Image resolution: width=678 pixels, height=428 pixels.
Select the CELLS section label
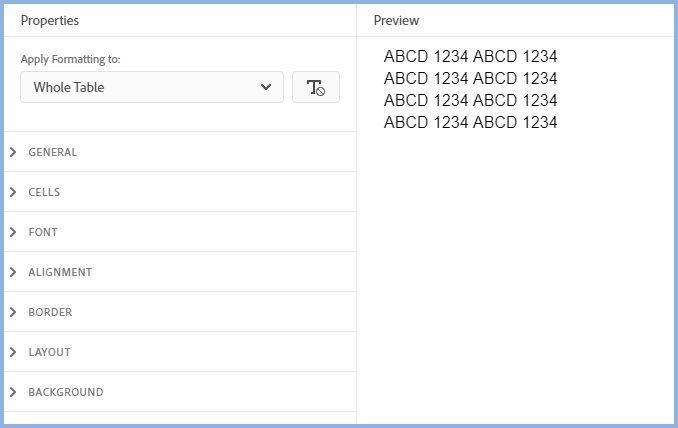point(44,192)
